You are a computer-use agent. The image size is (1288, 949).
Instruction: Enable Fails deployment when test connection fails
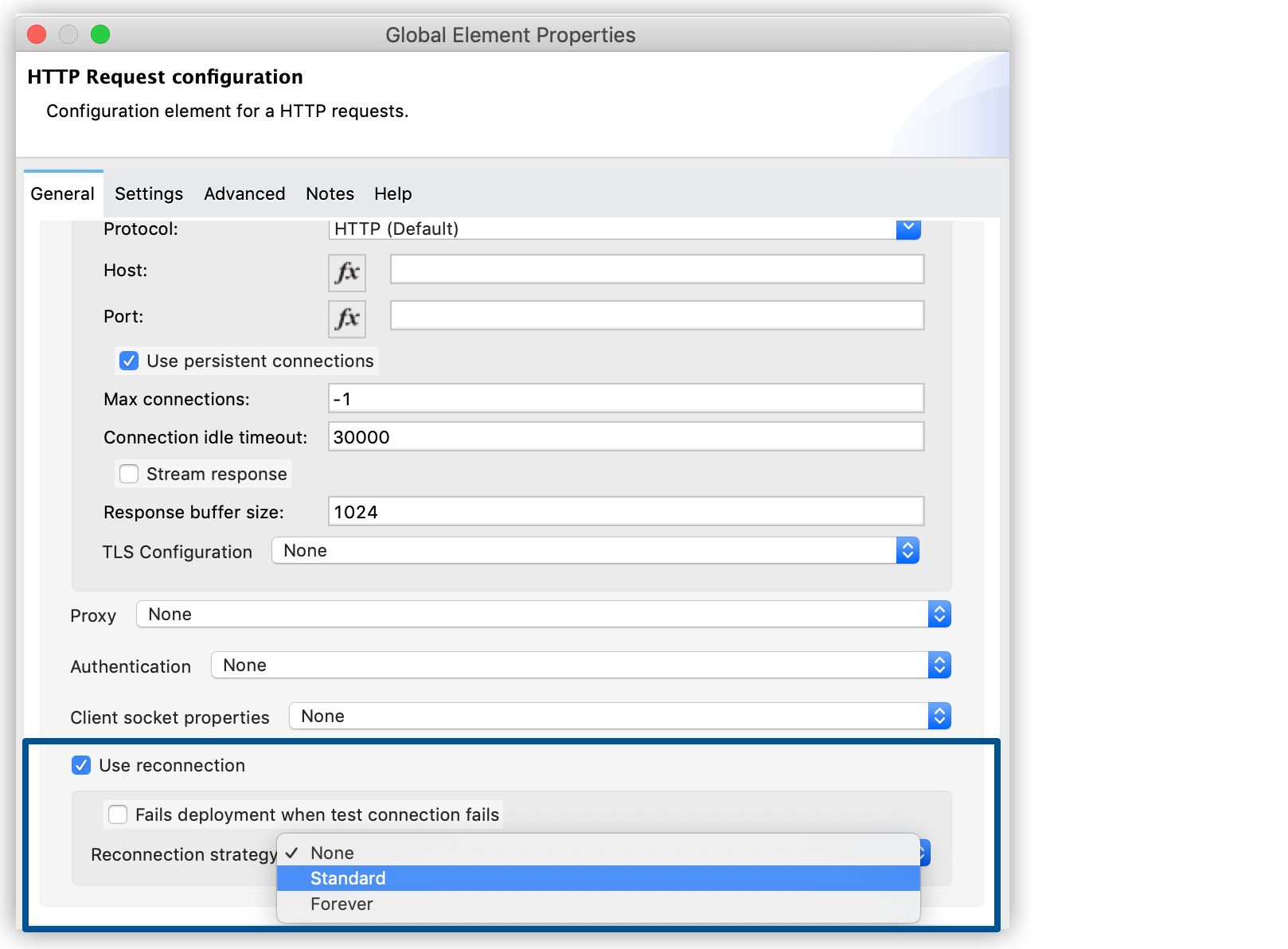tap(117, 814)
